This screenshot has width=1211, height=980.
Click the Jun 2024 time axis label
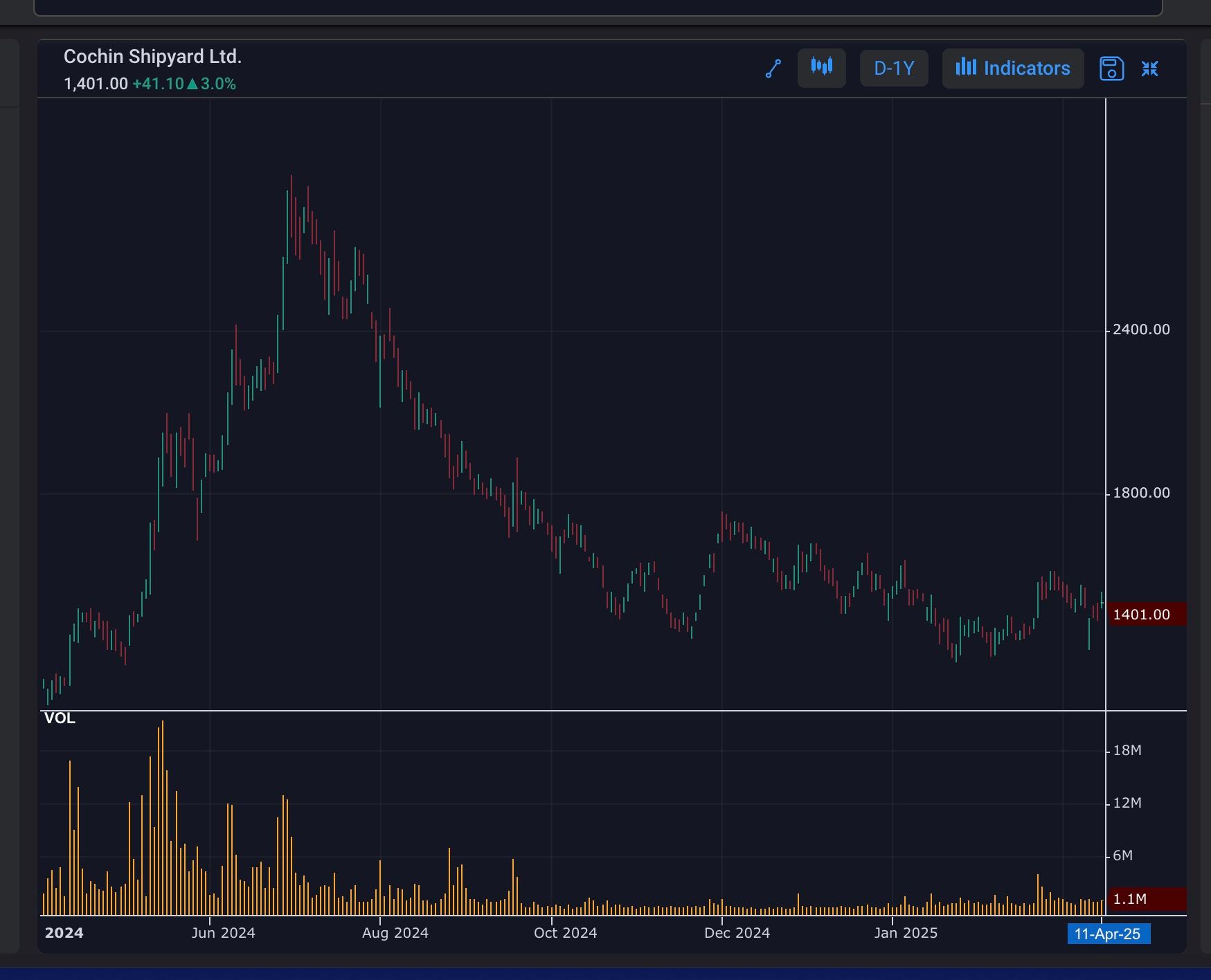point(223,933)
